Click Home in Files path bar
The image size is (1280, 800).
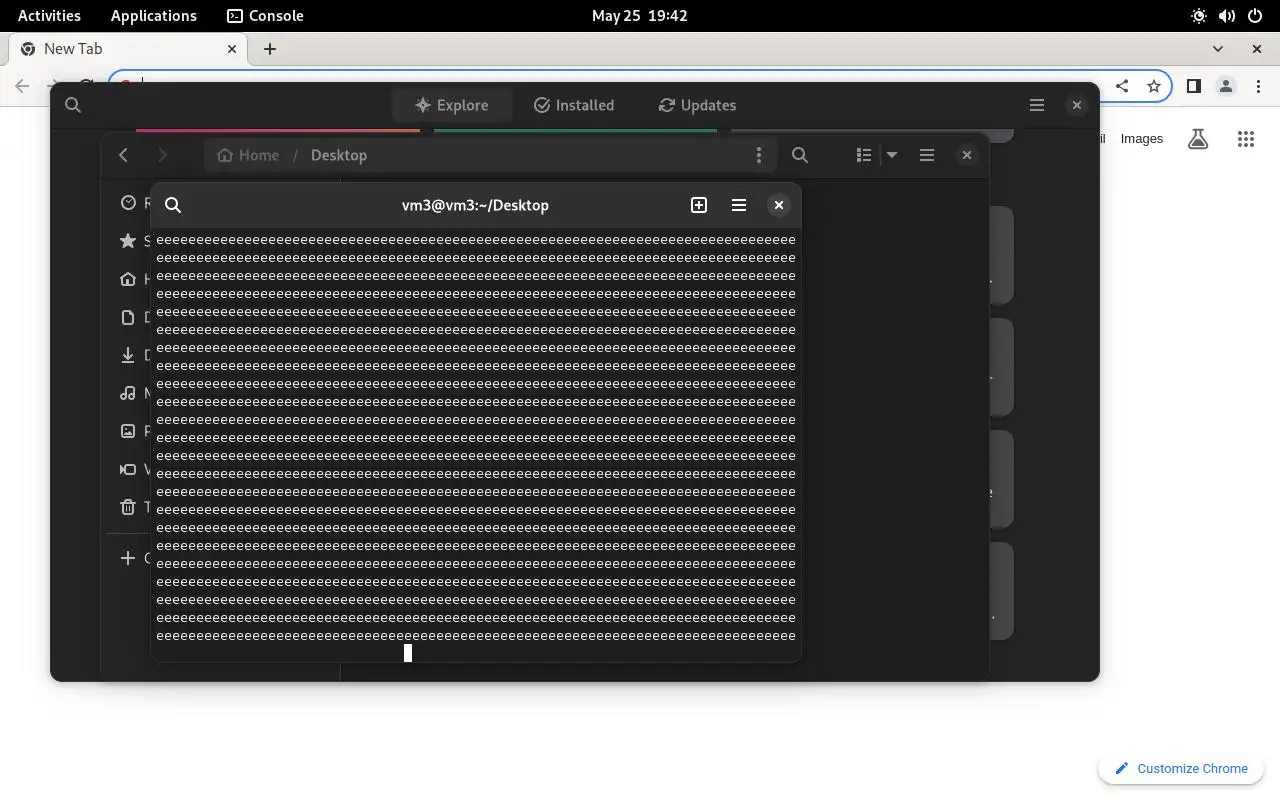(x=248, y=155)
